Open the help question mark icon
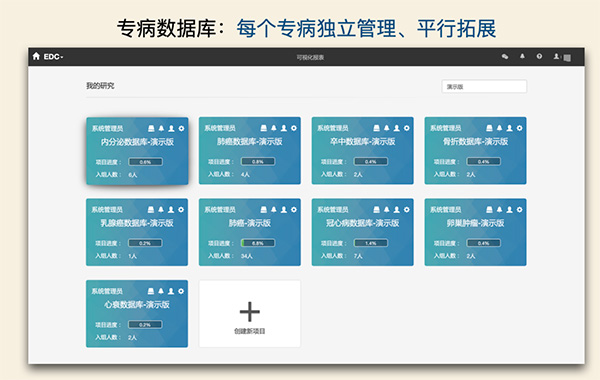Screen dimensions: 600x380 pos(539,56)
